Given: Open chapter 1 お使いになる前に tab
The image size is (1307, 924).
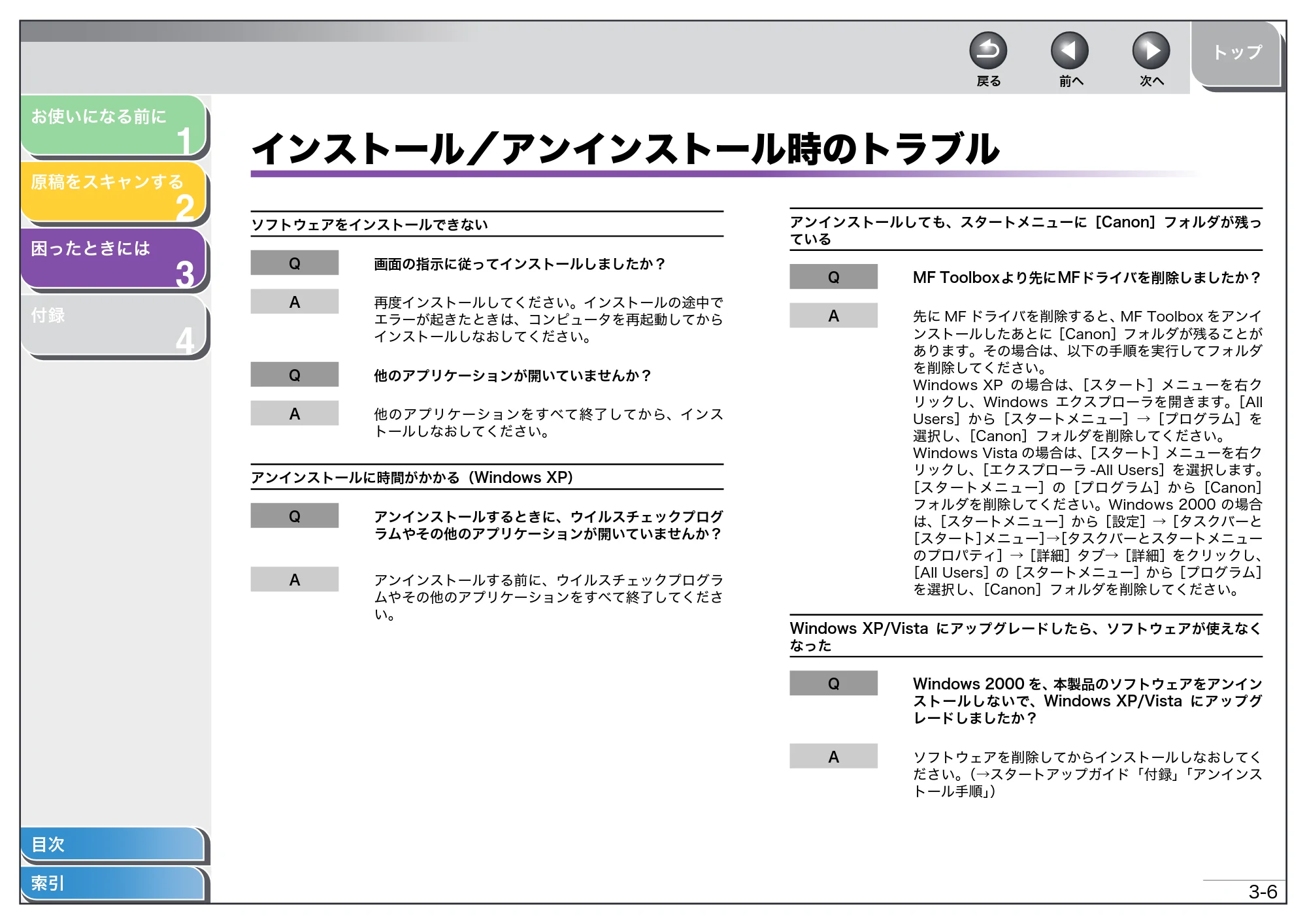Looking at the screenshot, I should [113, 125].
